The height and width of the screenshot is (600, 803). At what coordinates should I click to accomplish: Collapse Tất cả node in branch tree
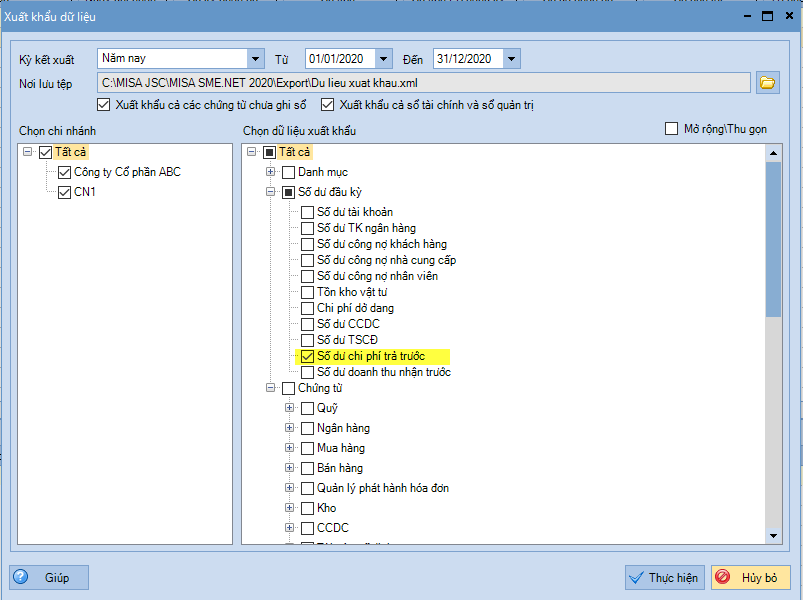[x=28, y=152]
